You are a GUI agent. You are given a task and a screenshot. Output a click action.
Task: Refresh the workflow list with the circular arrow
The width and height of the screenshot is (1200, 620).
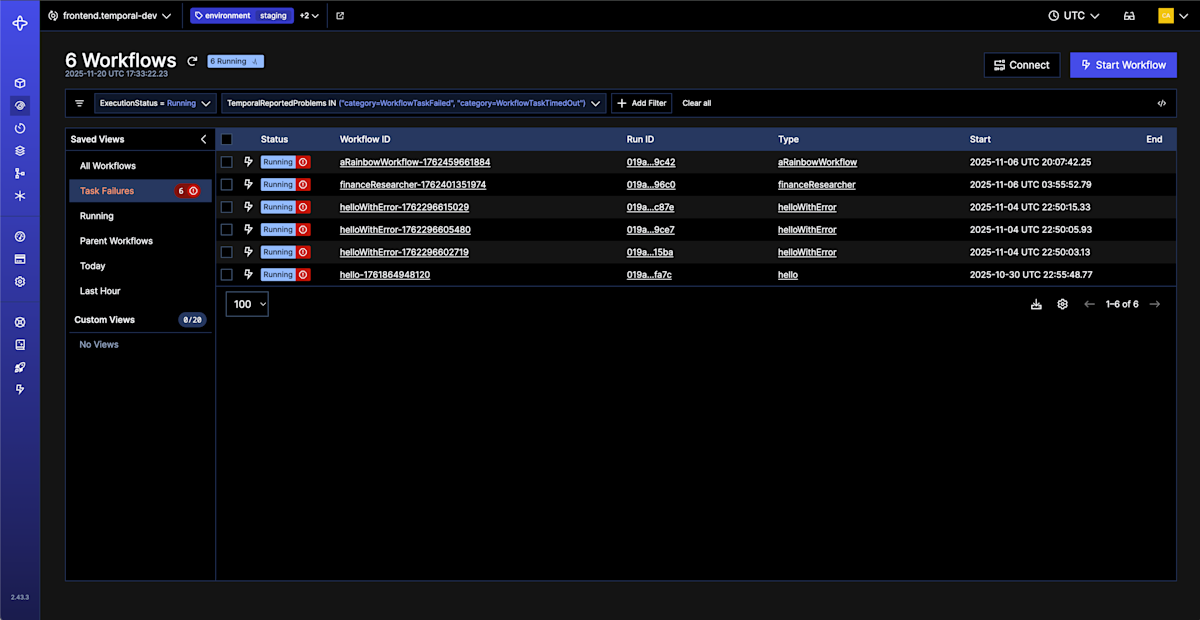coord(193,62)
